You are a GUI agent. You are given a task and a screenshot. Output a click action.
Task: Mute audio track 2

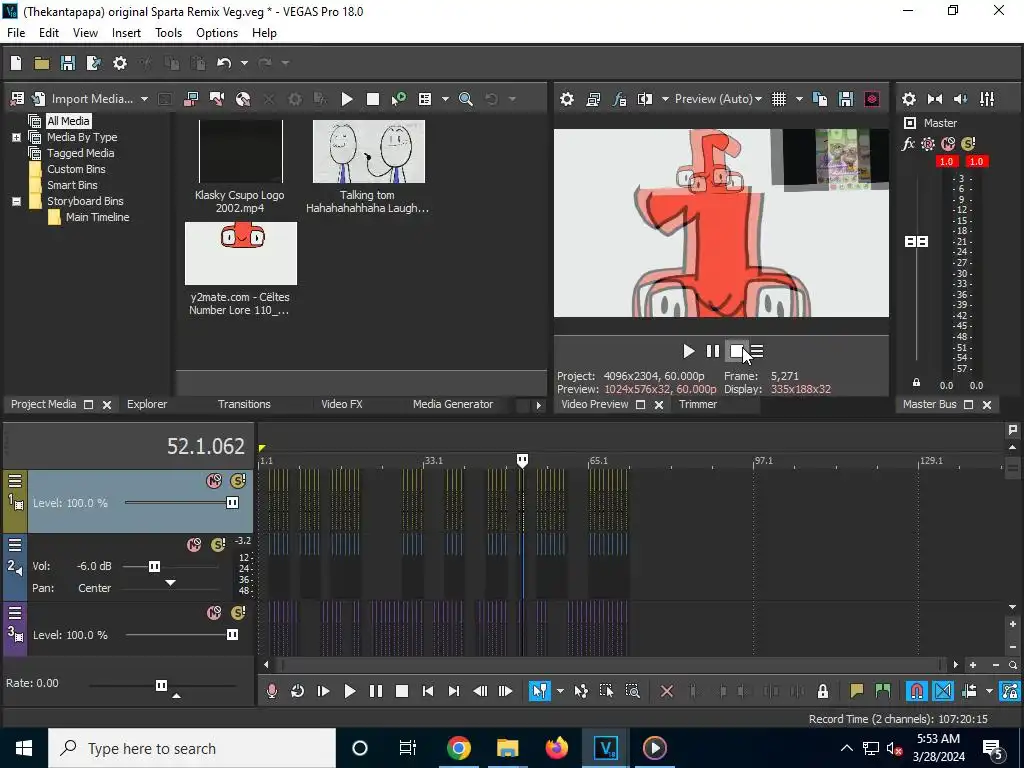[194, 545]
